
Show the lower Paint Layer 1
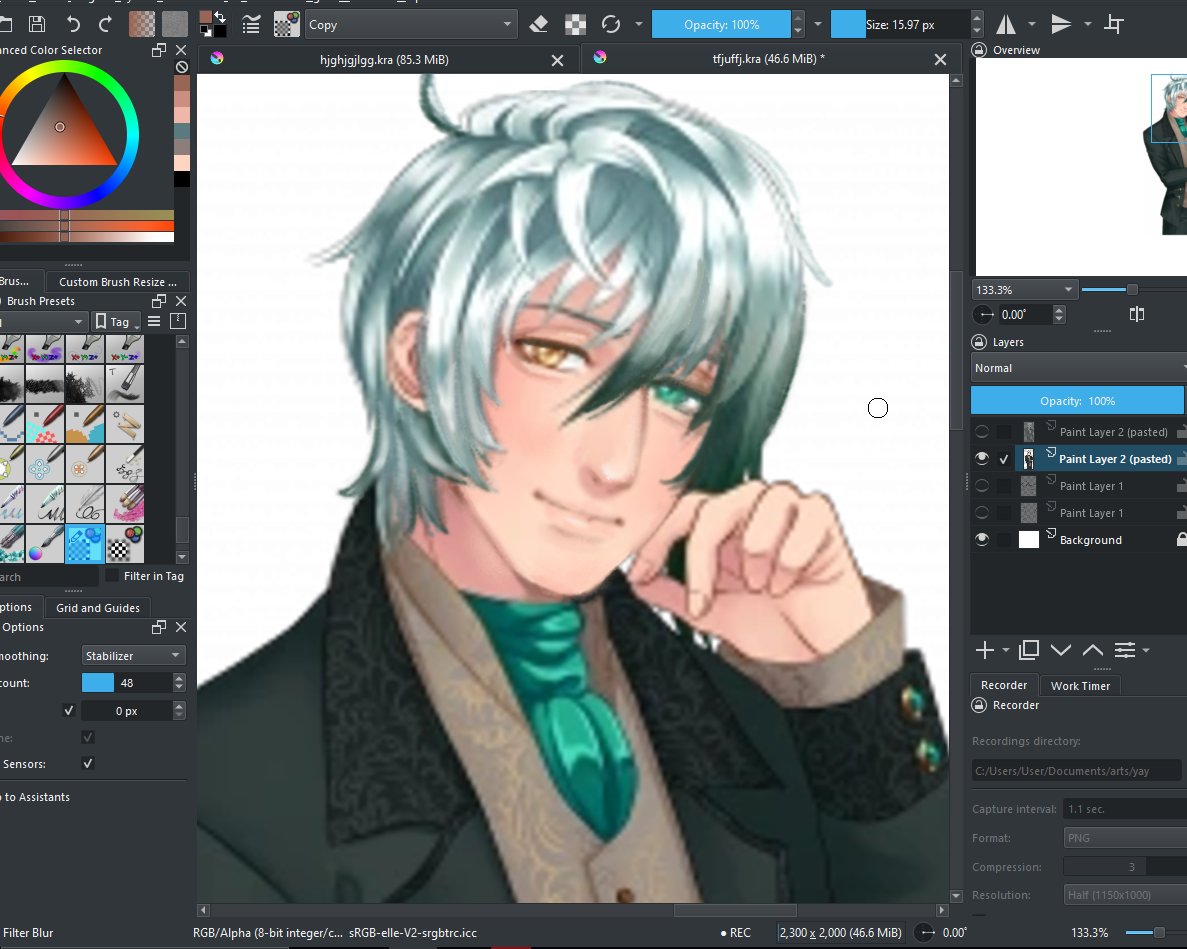[982, 513]
